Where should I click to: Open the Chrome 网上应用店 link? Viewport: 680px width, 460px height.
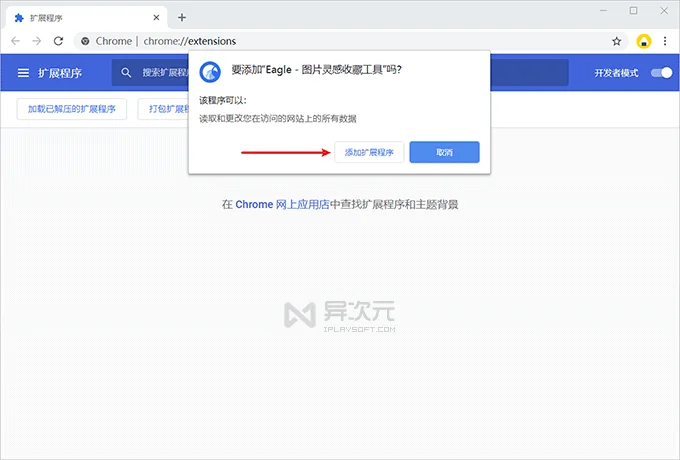(282, 204)
